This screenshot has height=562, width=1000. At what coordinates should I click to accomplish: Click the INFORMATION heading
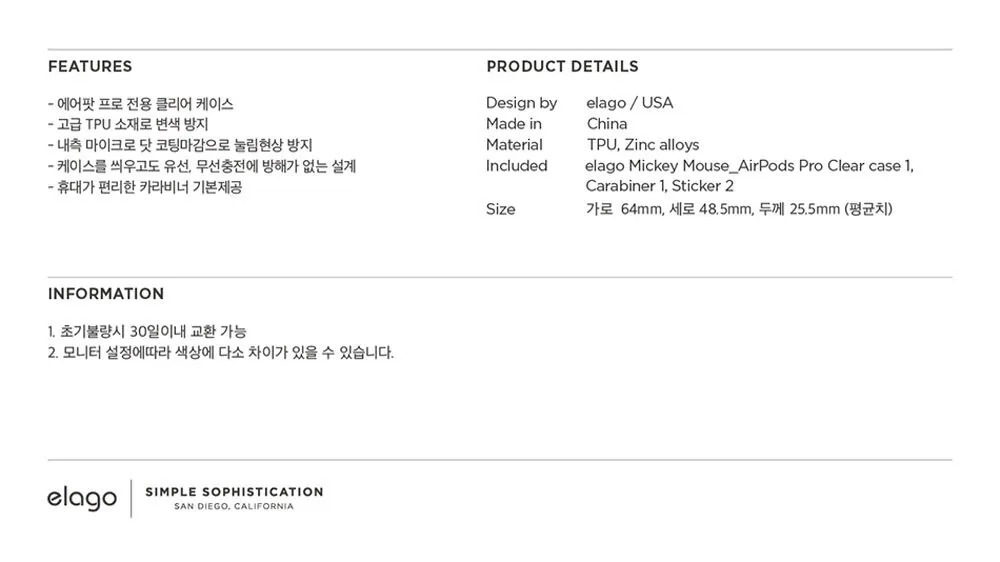click(x=106, y=294)
